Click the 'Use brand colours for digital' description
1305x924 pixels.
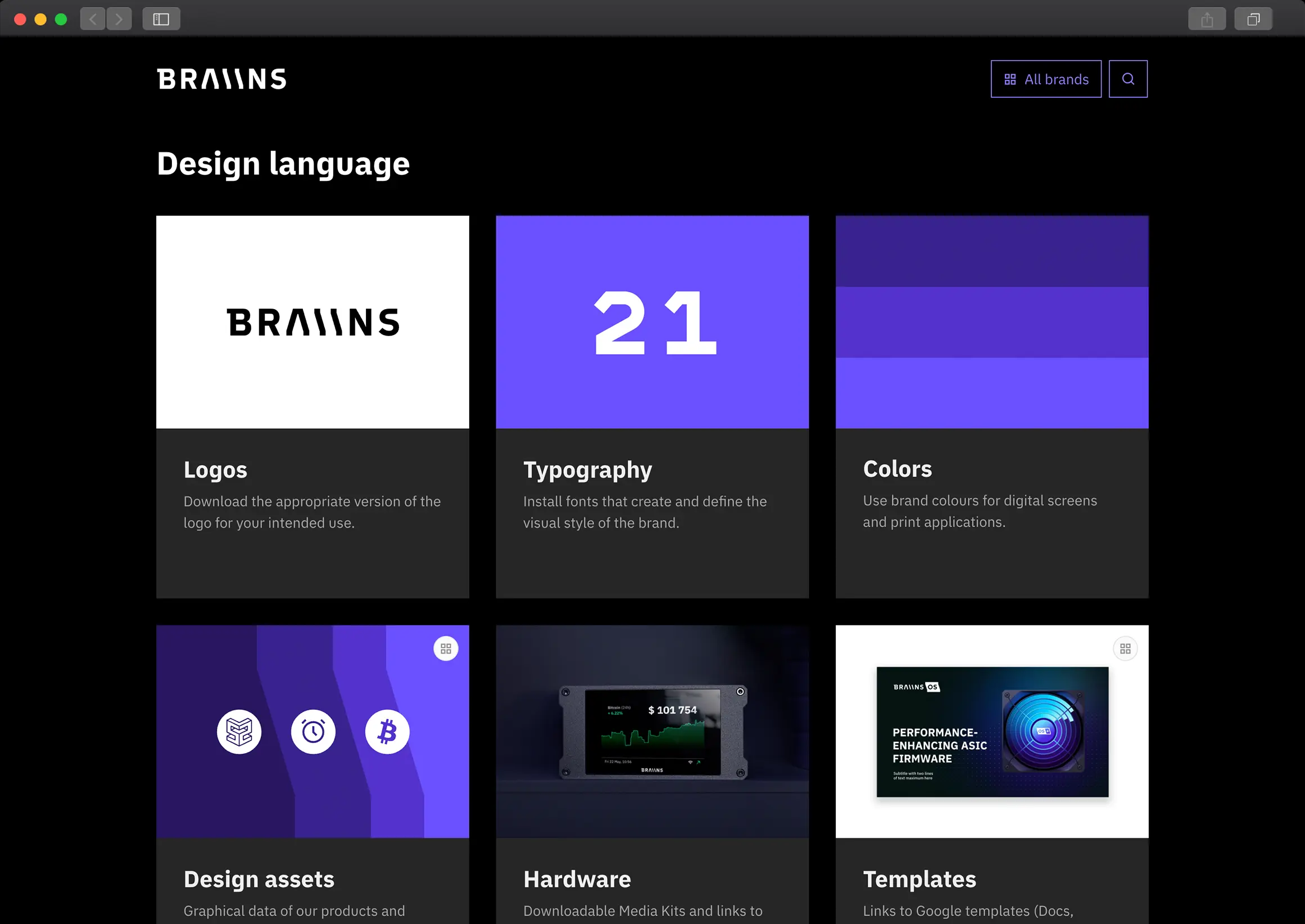click(x=980, y=511)
